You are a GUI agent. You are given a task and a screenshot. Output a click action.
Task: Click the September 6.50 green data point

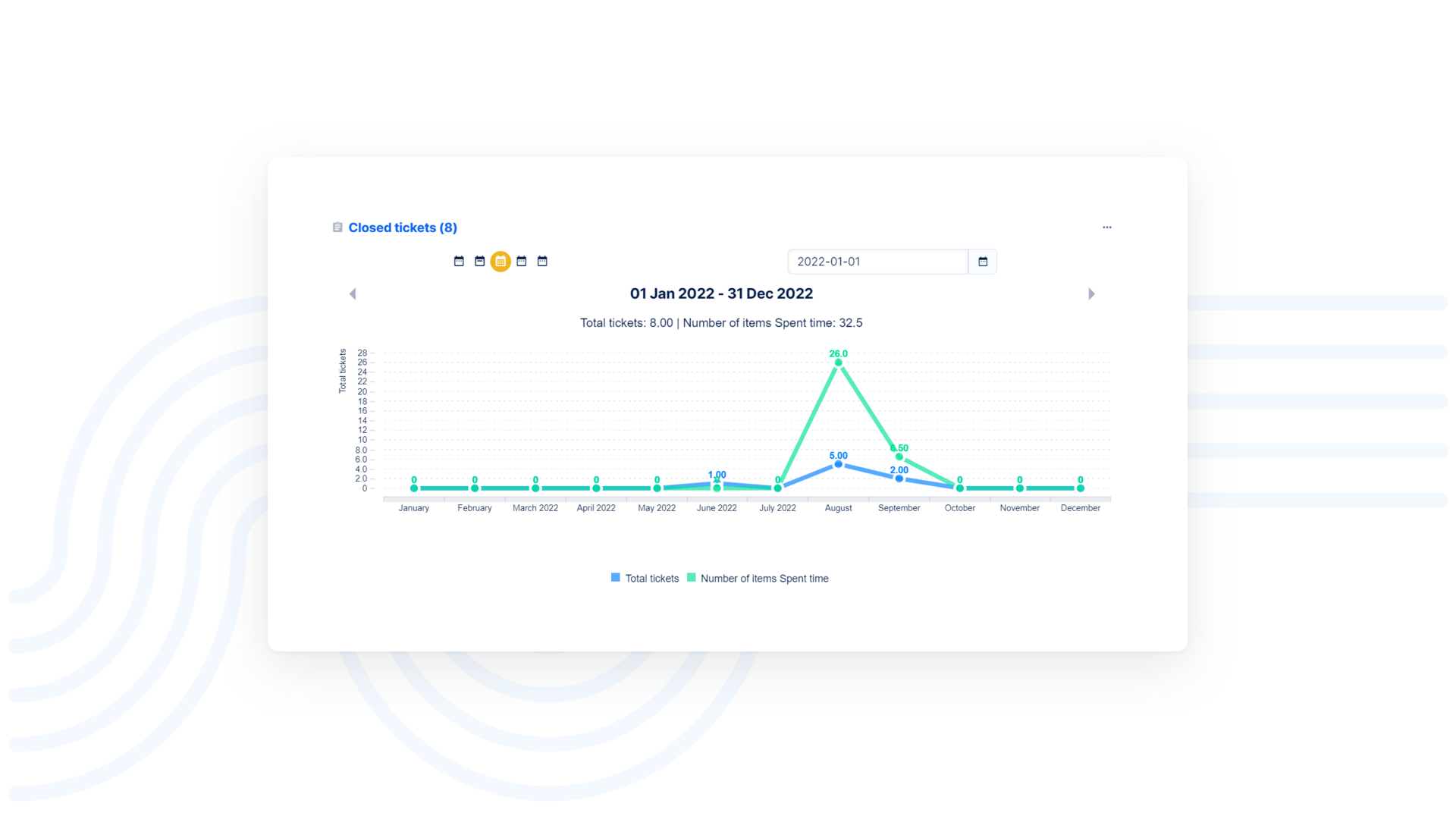click(x=899, y=457)
